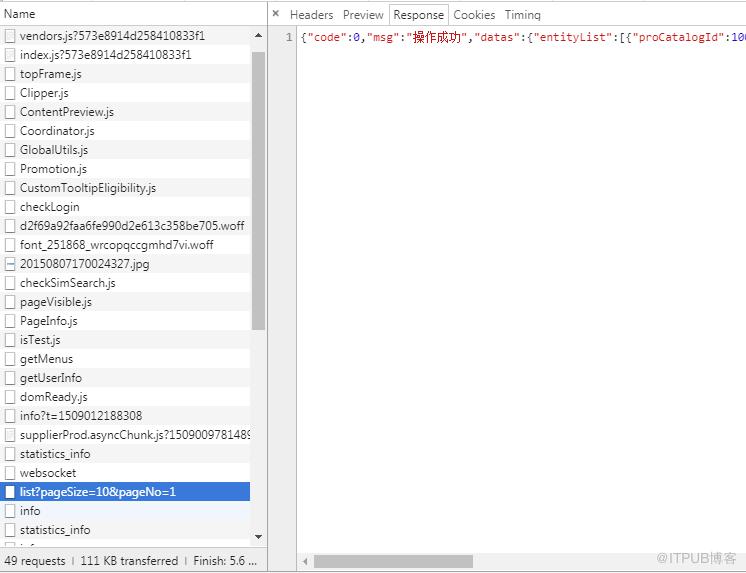Click file icon beside vendors.js request
Viewport: 746px width, 573px height.
[x=10, y=36]
